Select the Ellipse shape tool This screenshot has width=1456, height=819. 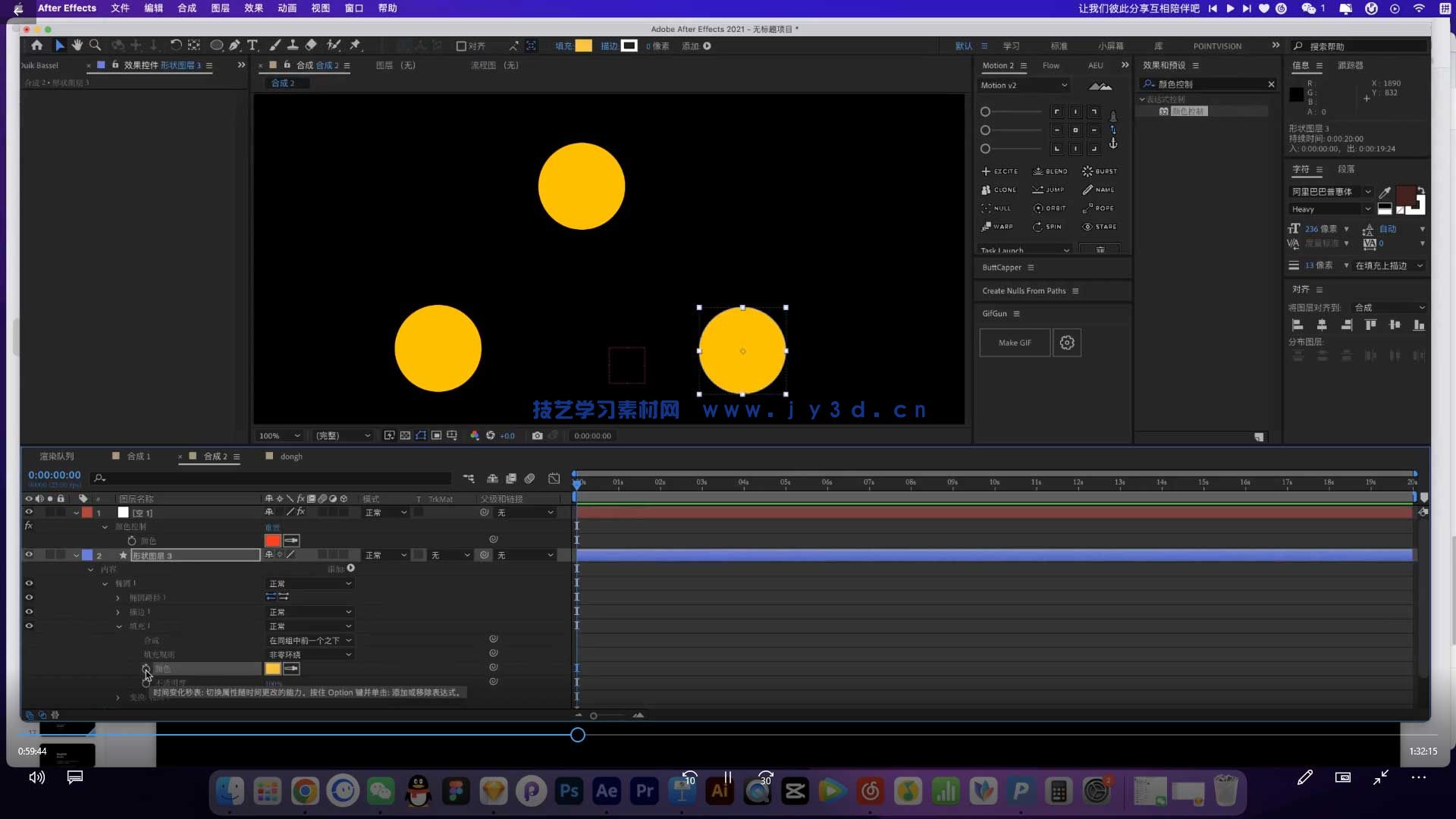point(216,45)
